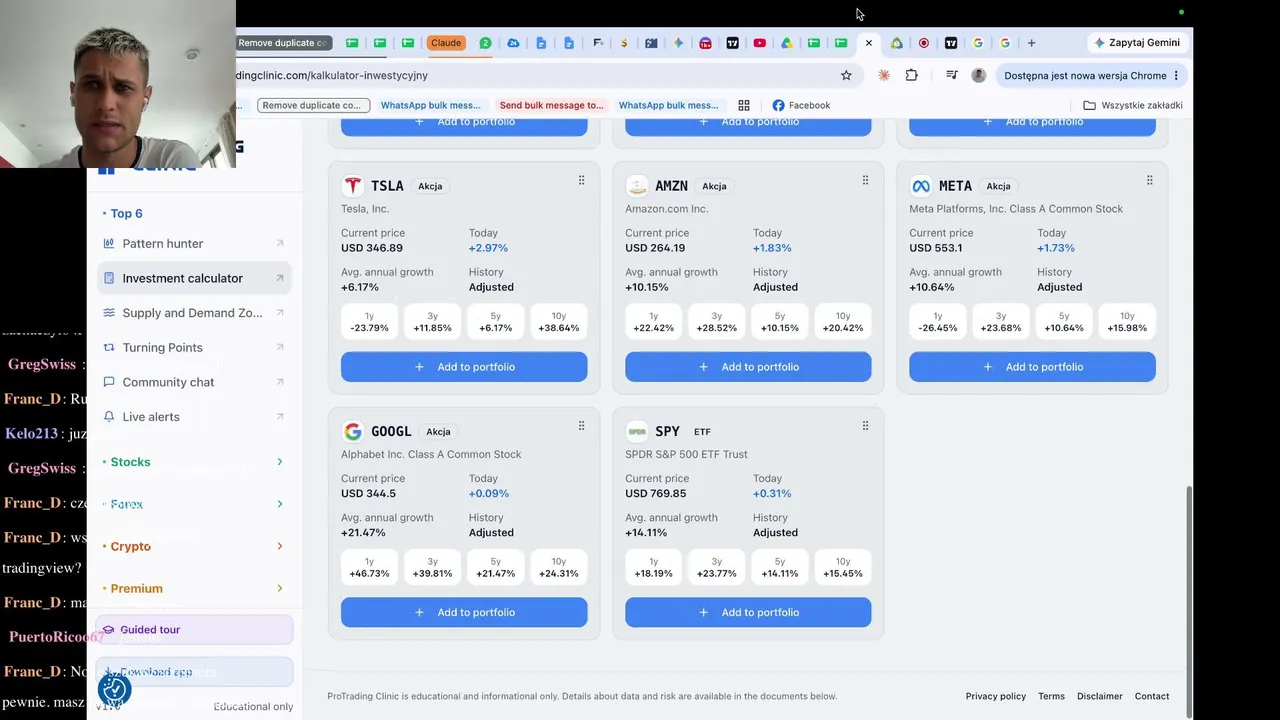Open the Contact footer link
This screenshot has height=720, width=1280.
click(x=1152, y=696)
